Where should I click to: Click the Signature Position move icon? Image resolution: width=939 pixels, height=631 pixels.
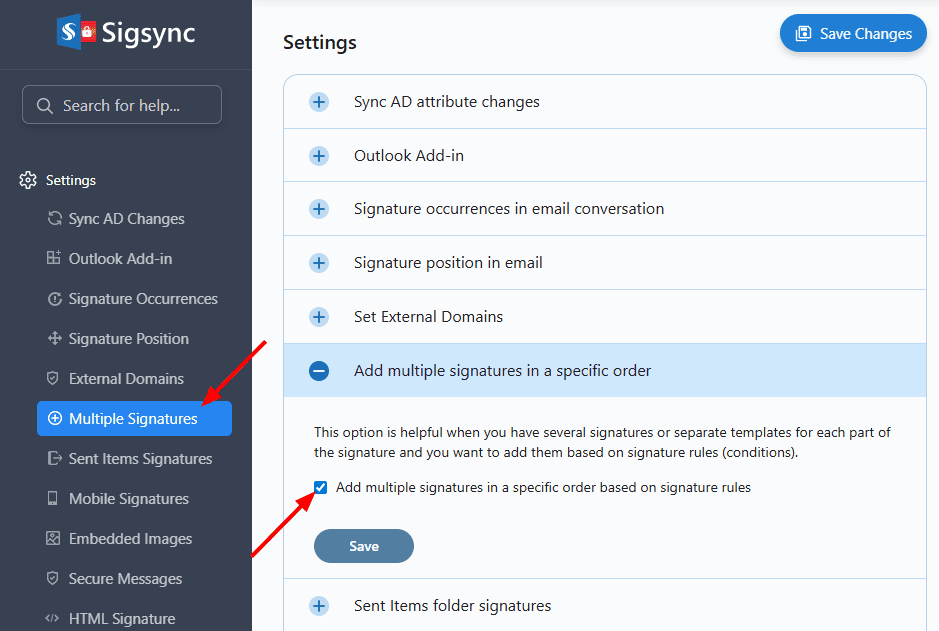tap(54, 339)
